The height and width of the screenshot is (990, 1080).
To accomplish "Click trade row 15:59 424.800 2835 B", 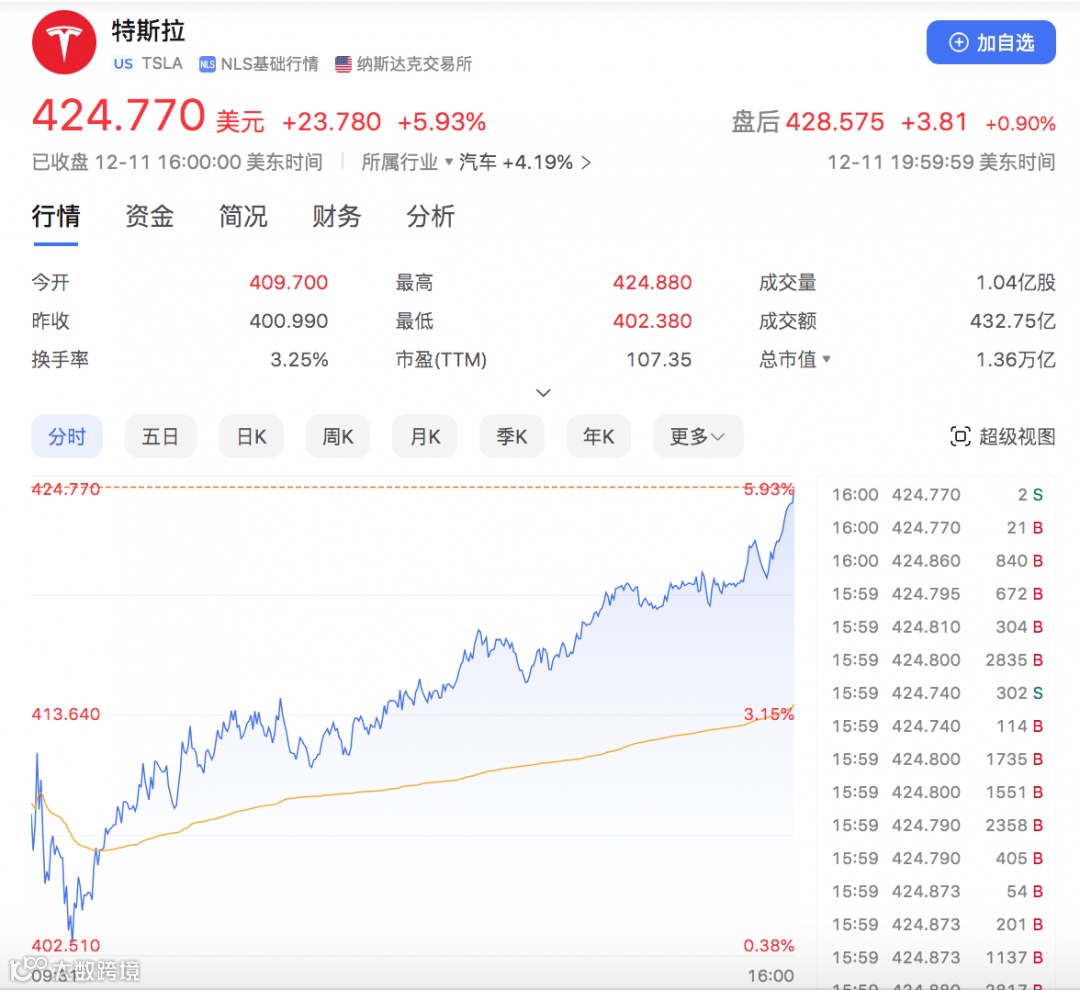I will point(937,660).
